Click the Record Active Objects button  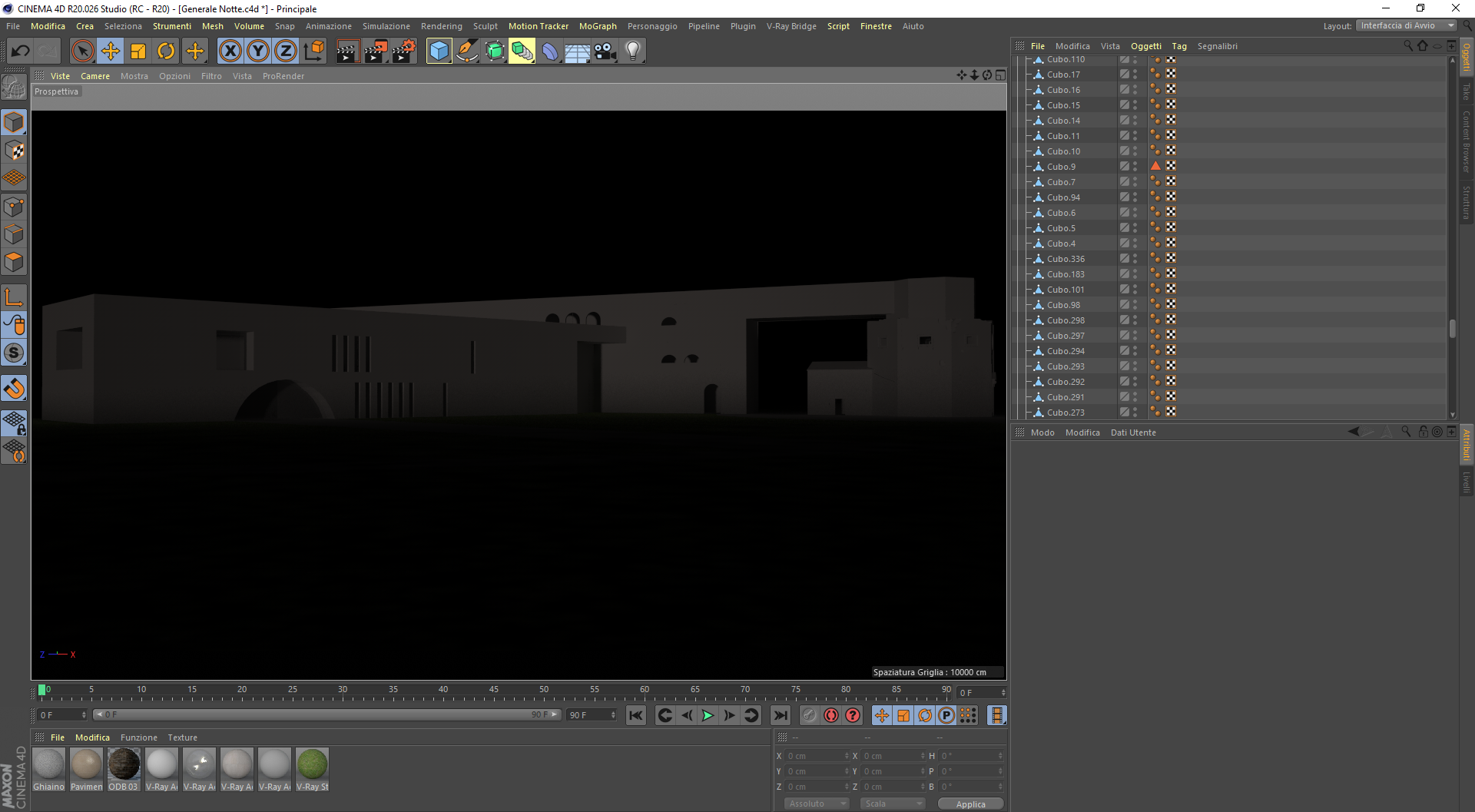[810, 715]
